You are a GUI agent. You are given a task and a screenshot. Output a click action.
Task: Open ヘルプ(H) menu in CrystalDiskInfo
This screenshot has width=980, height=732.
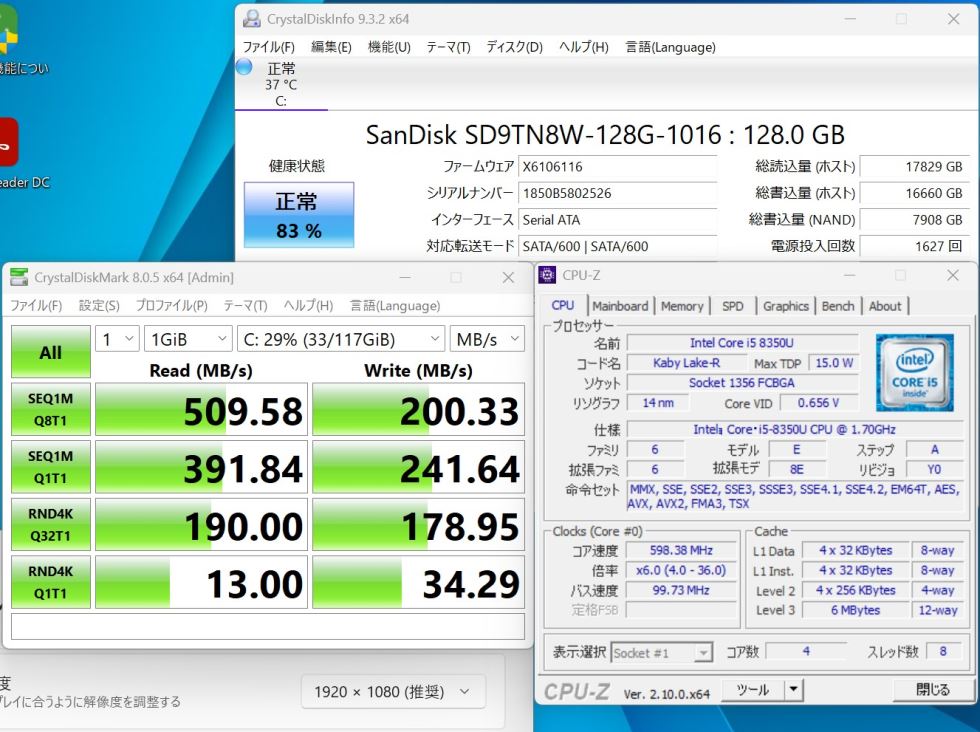[583, 47]
